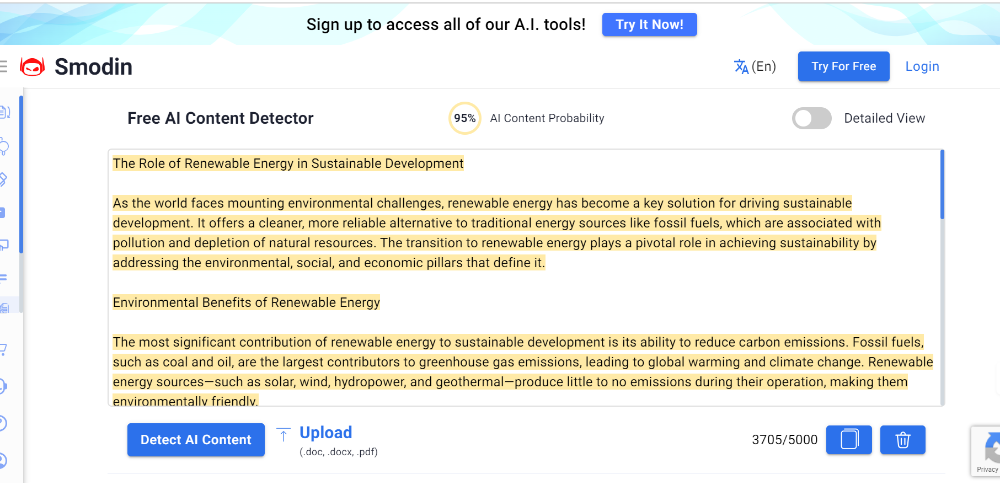
Task: Enable the Detailed View toggle
Action: click(811, 118)
